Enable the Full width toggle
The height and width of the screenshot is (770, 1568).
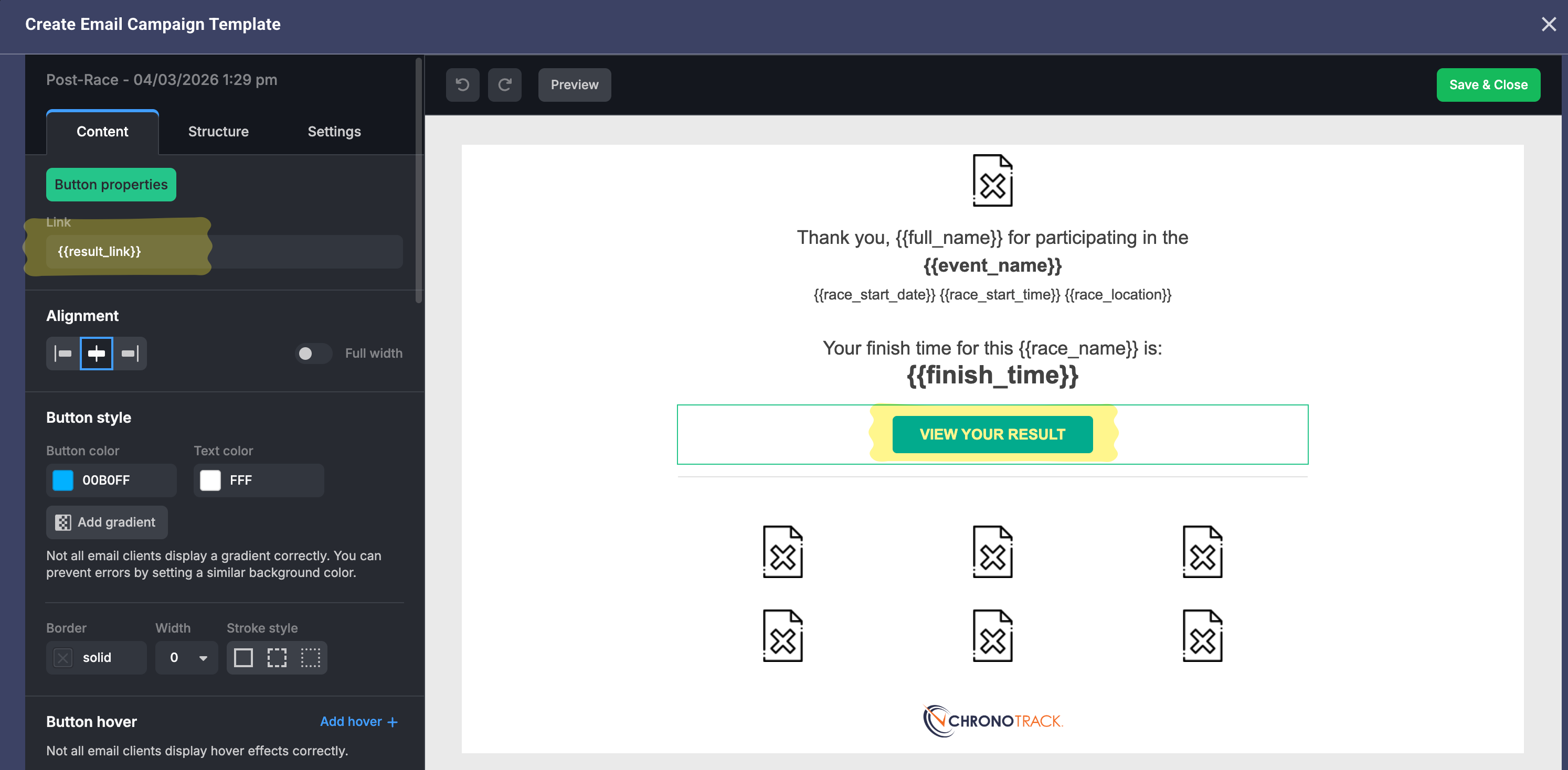pyautogui.click(x=313, y=354)
